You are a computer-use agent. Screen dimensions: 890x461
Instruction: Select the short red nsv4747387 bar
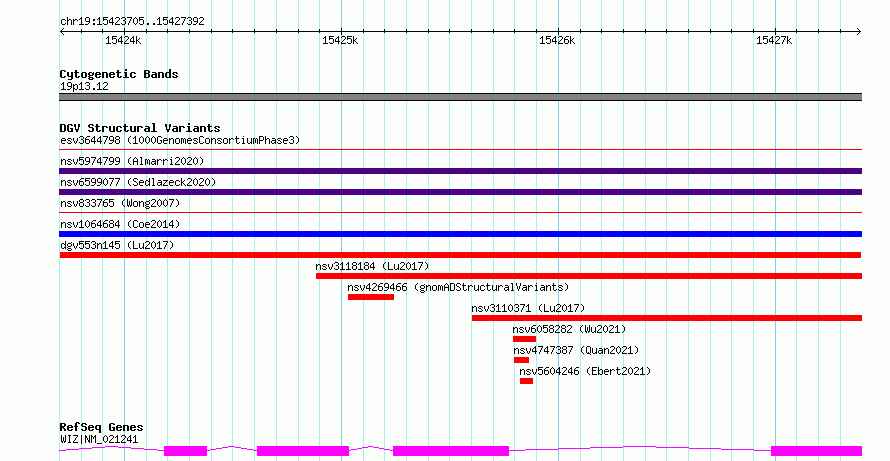(521, 360)
